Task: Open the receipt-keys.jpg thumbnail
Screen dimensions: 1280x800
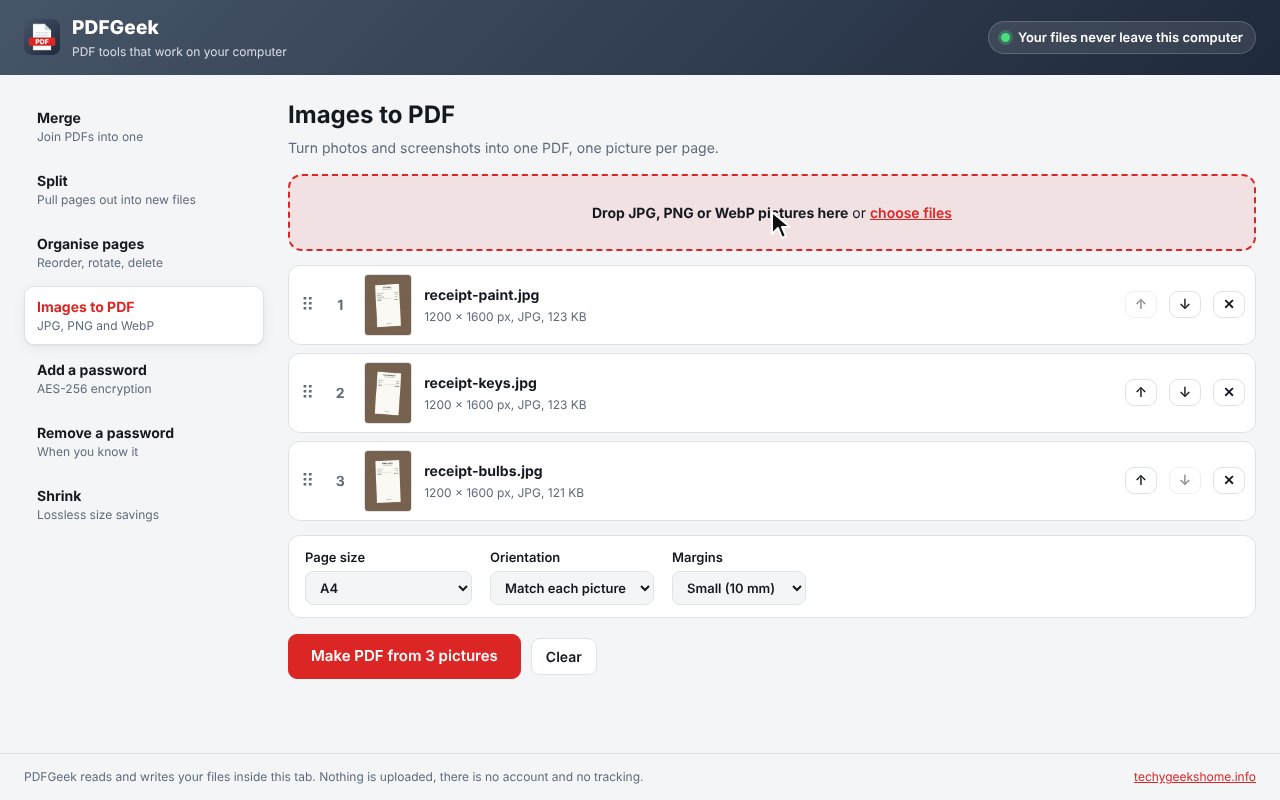Action: click(x=388, y=393)
